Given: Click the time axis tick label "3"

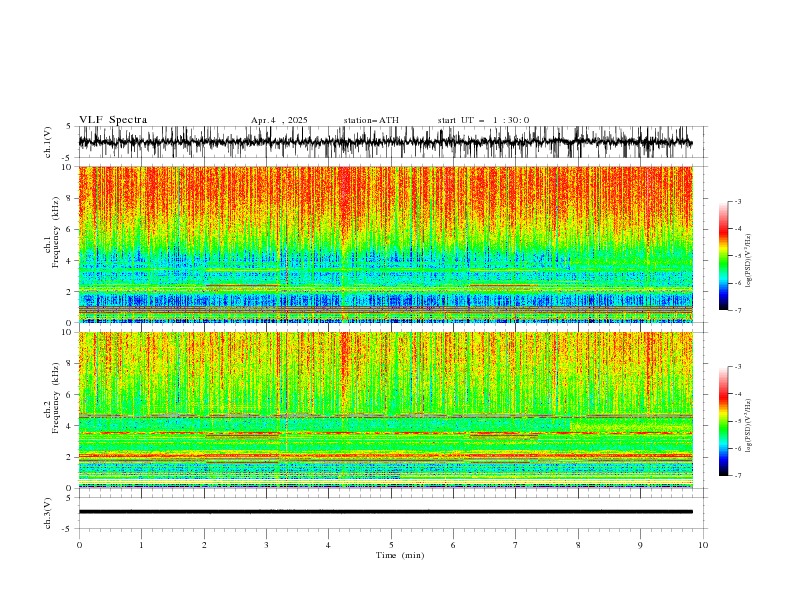Looking at the screenshot, I should tap(266, 545).
